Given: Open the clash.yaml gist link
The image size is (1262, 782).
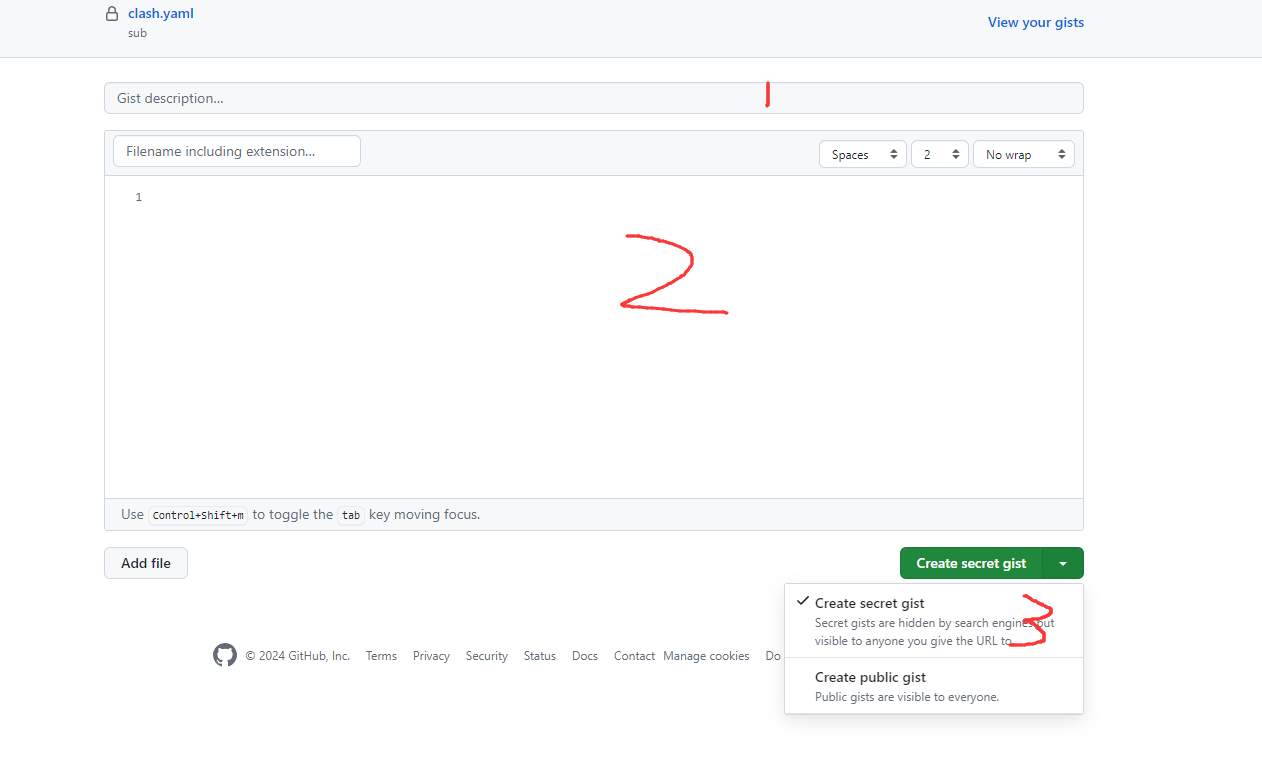Looking at the screenshot, I should [x=160, y=14].
